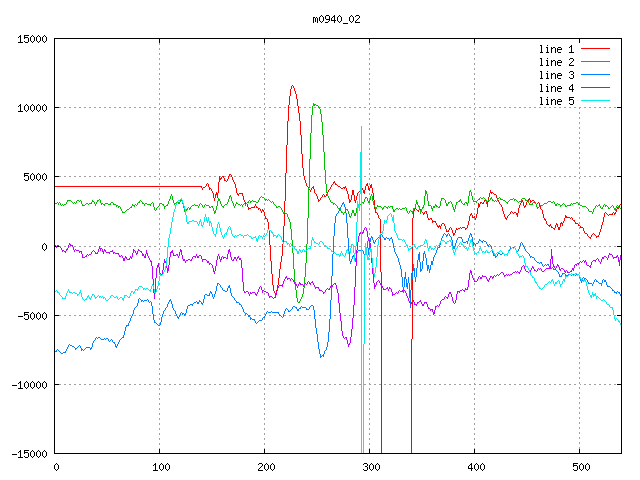
Task: Click the cyan legend sample for line 5
Action: click(x=596, y=100)
